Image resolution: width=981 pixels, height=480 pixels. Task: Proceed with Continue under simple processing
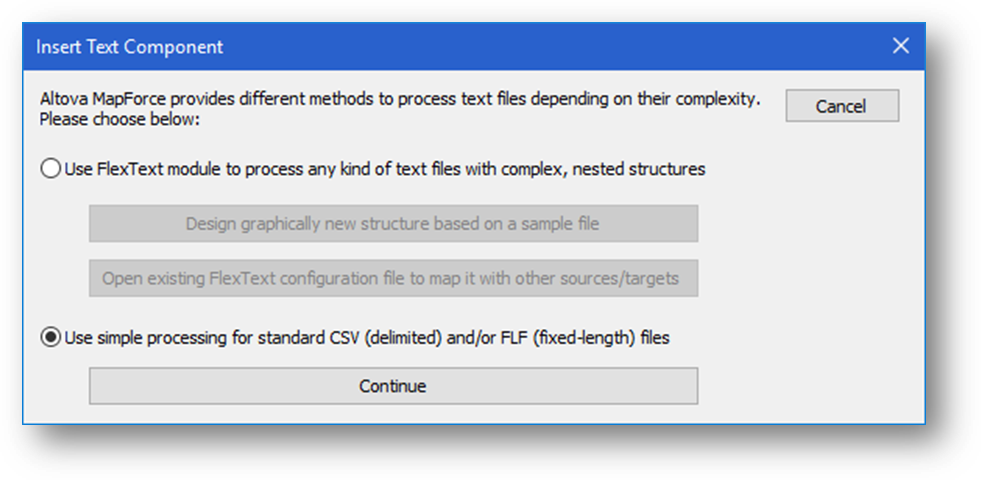[x=393, y=386]
